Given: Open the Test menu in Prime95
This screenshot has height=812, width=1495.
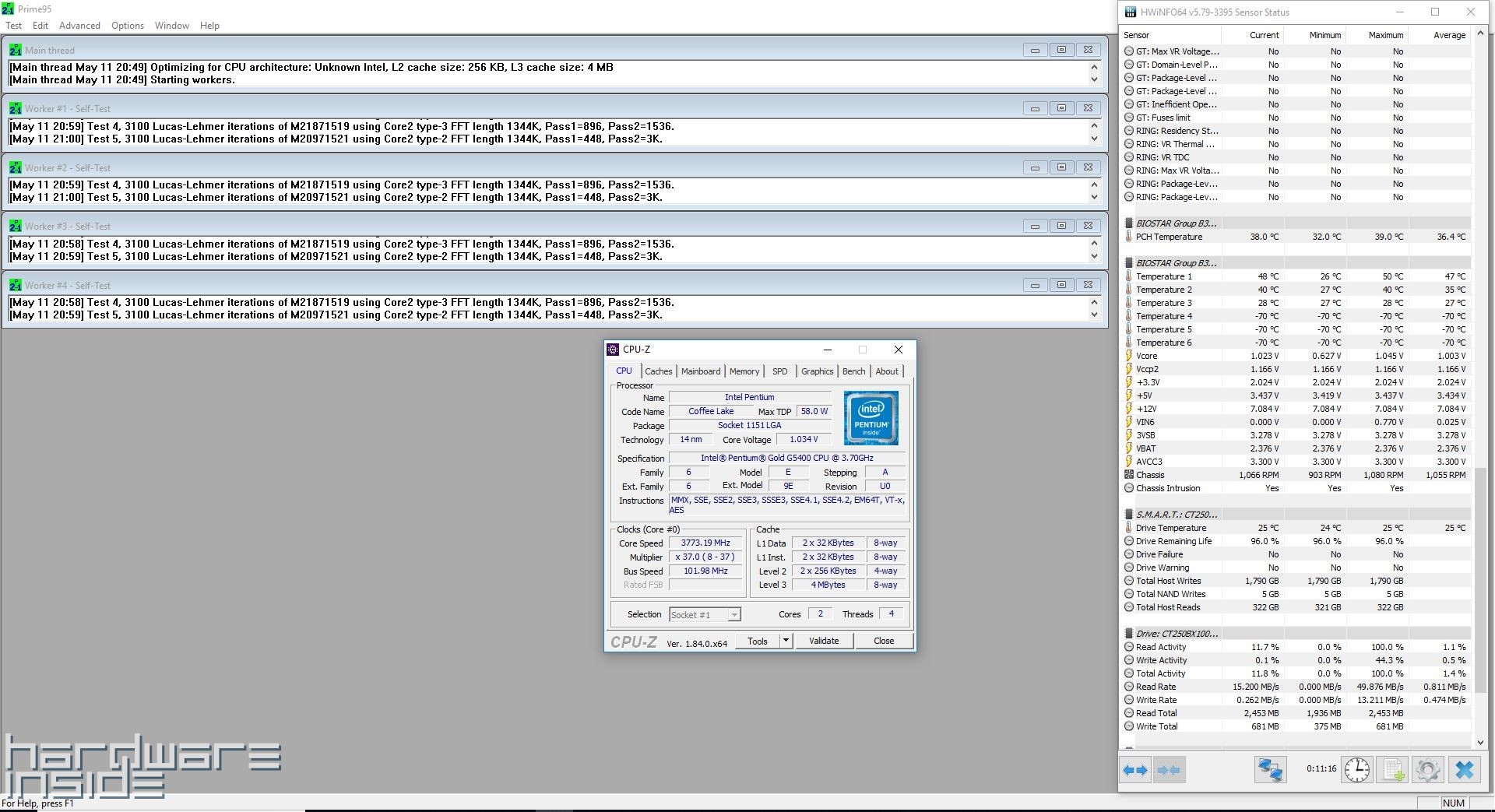Looking at the screenshot, I should [x=14, y=26].
